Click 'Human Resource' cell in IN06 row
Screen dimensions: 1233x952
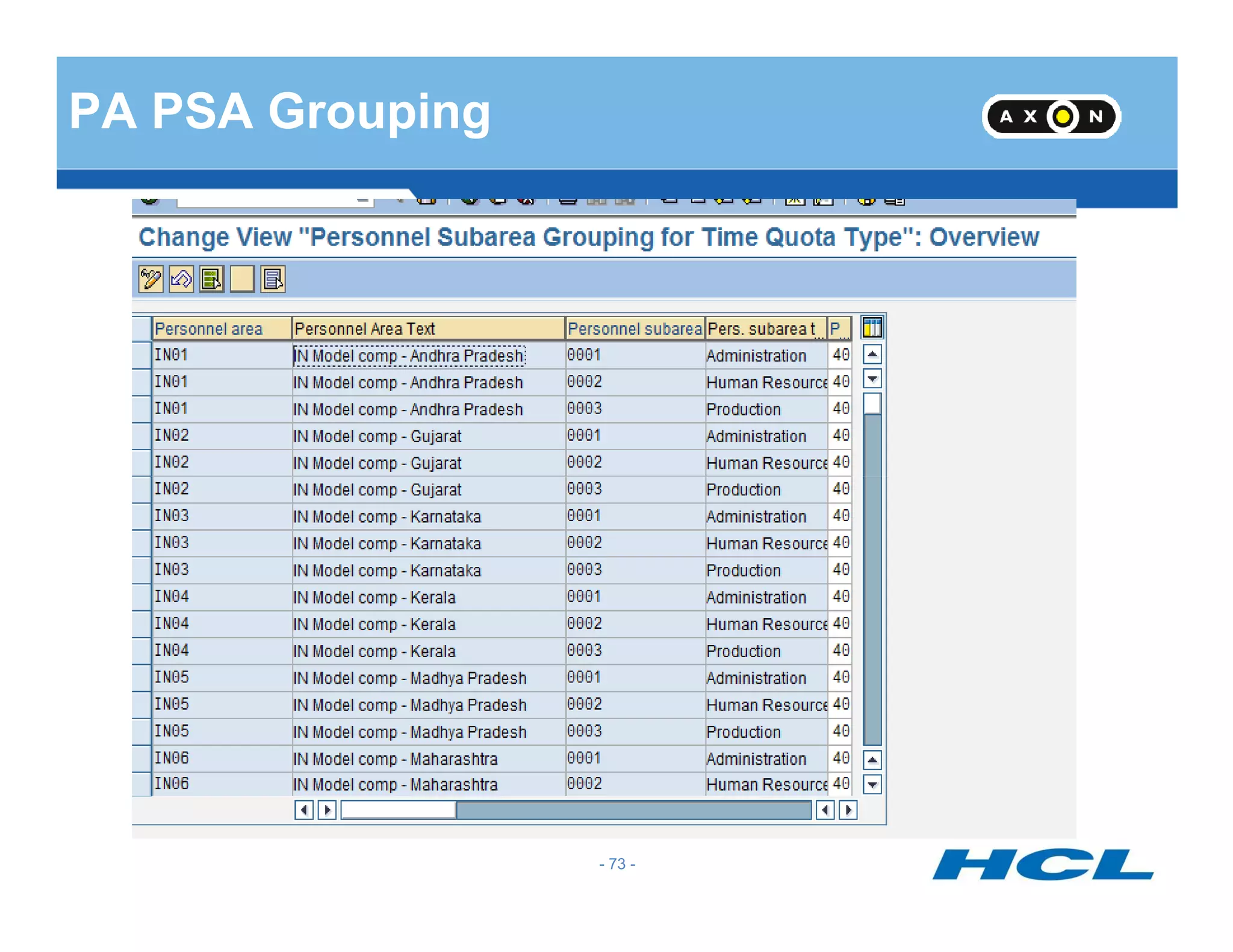click(x=766, y=784)
